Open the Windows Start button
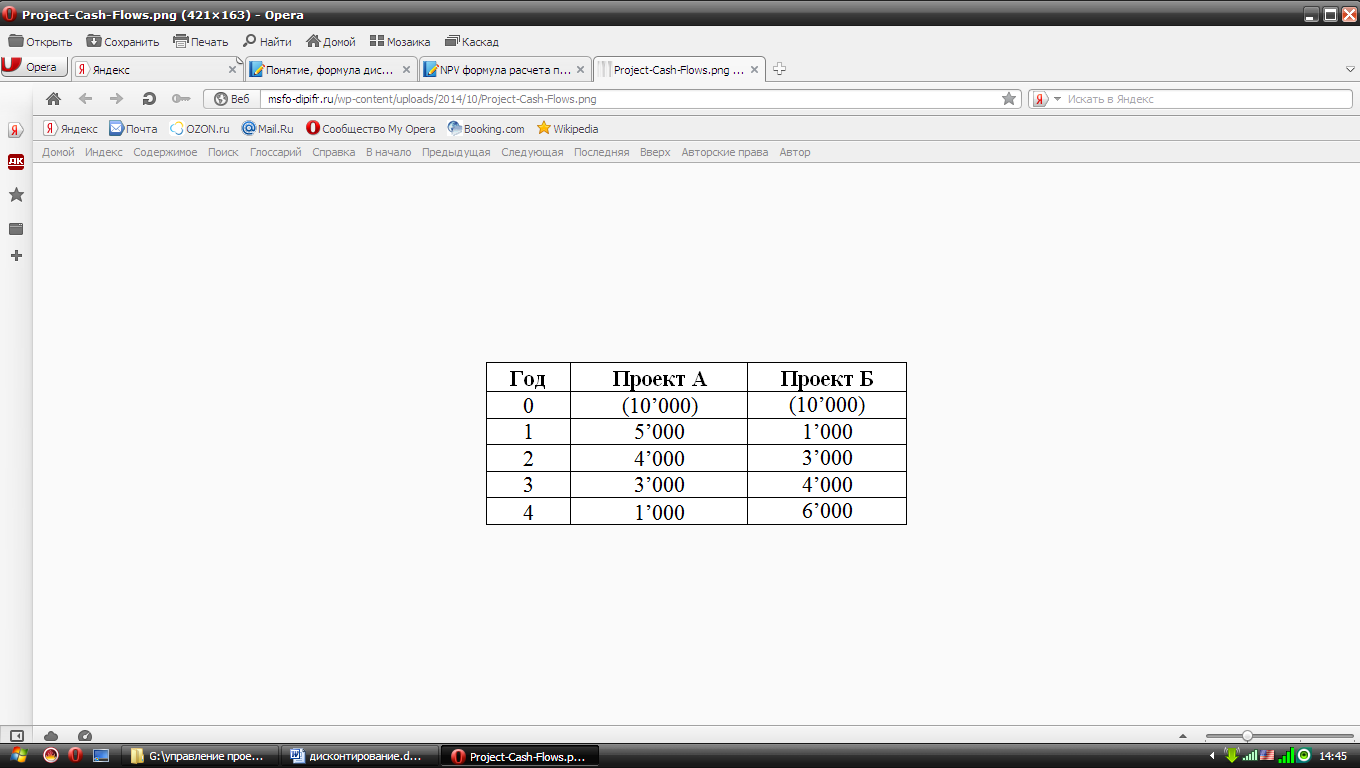The width and height of the screenshot is (1360, 768). click(18, 755)
